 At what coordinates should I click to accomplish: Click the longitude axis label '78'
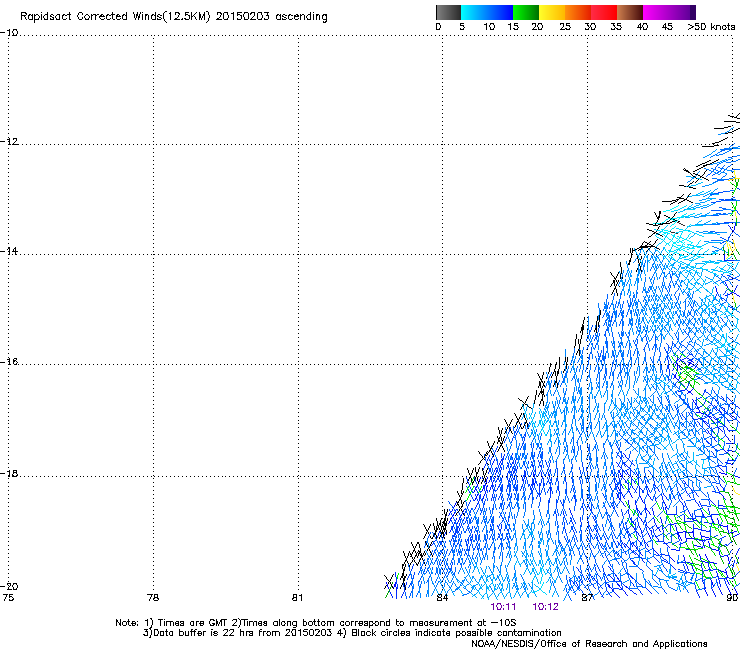click(x=153, y=598)
